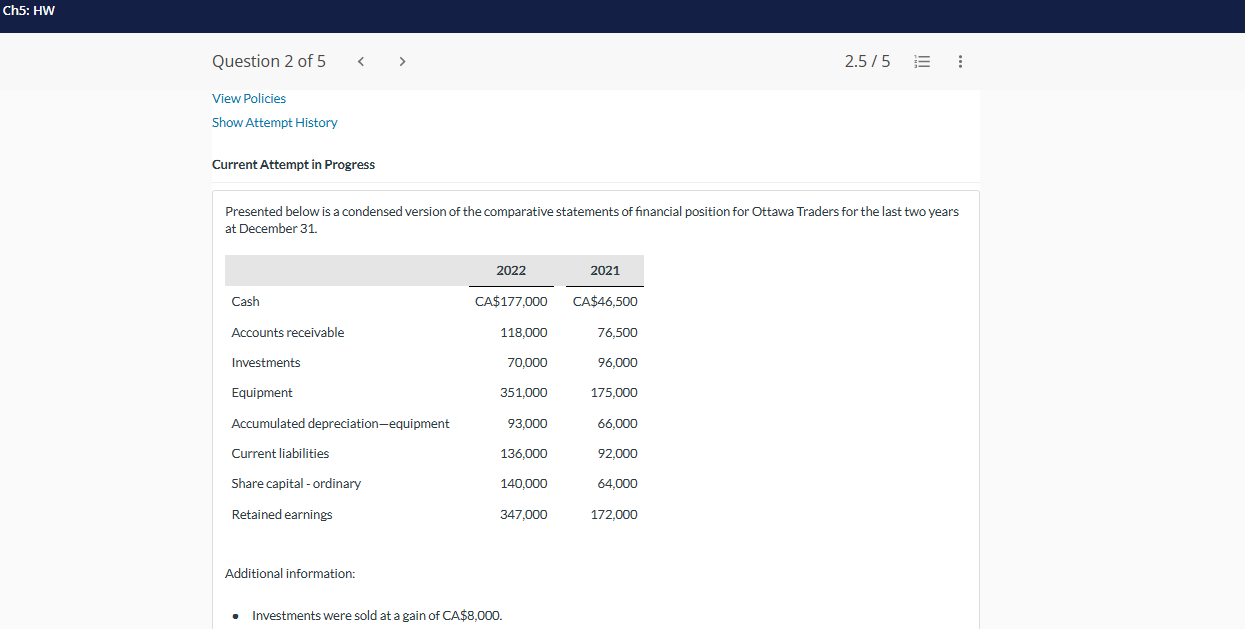1245x629 pixels.
Task: Click the Investments row label
Action: point(266,362)
